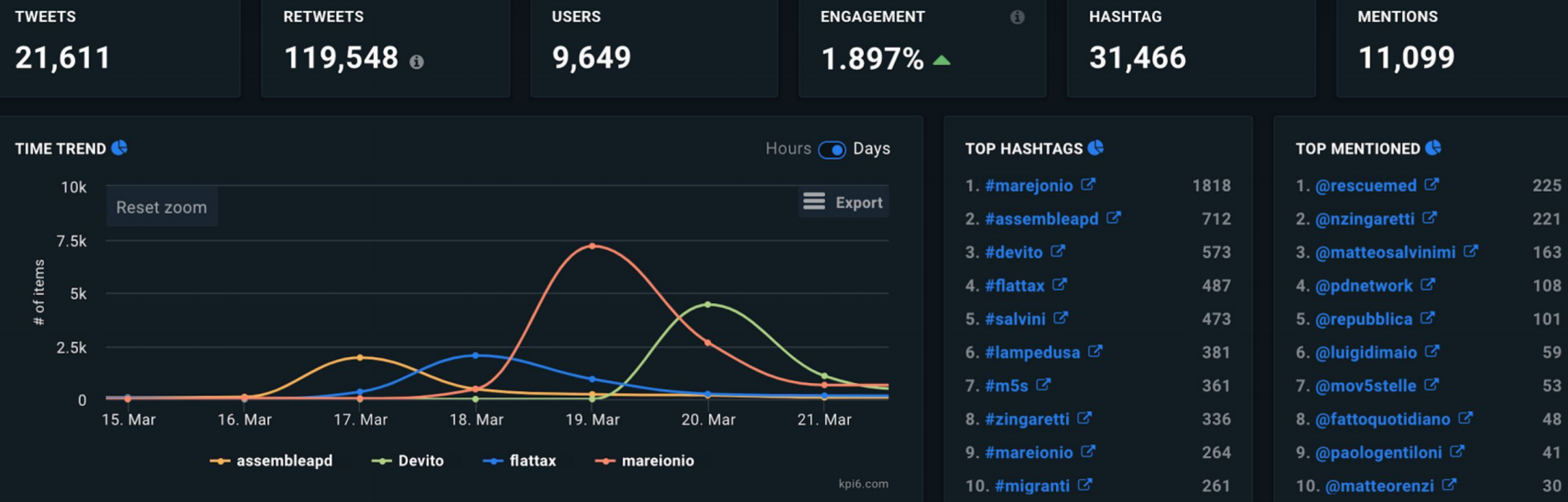Open external link icon for @matteosalvinimi
This screenshot has height=502, width=1568.
[1471, 251]
